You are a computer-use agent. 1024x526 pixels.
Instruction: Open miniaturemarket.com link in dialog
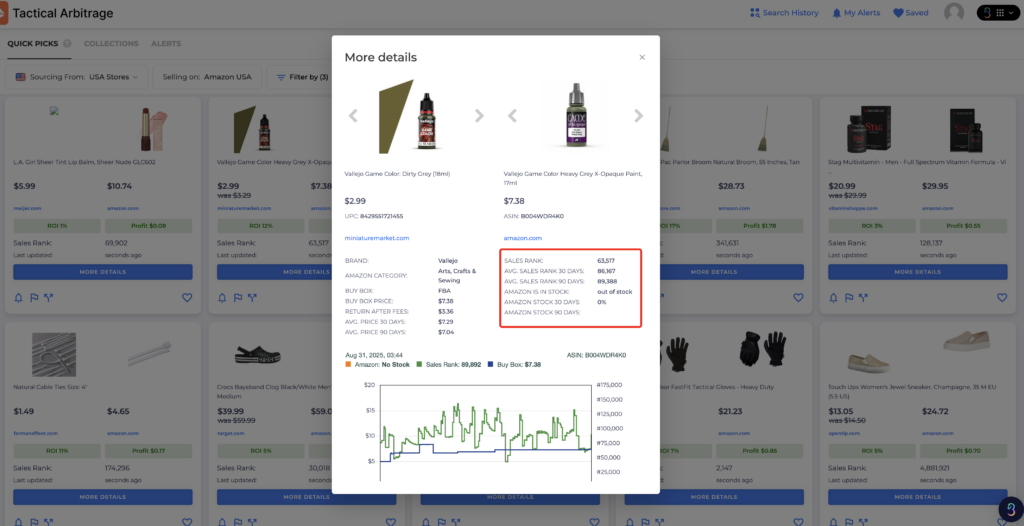click(x=377, y=238)
